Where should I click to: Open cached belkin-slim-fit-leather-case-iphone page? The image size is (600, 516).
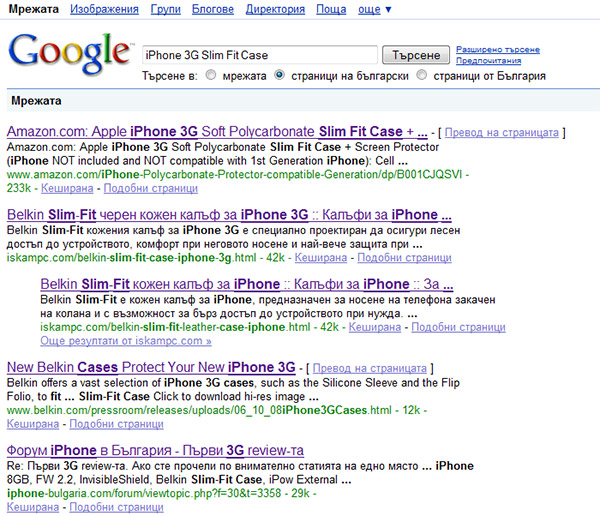pos(375,327)
